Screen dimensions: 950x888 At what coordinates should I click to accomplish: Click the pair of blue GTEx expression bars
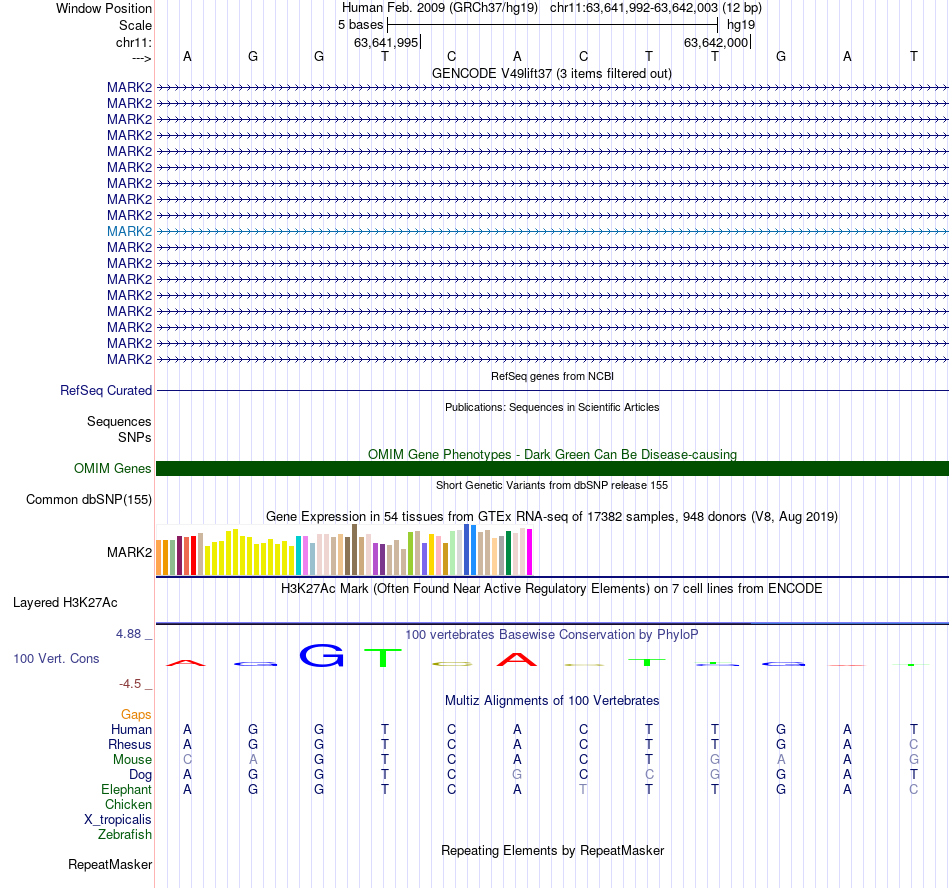[470, 549]
